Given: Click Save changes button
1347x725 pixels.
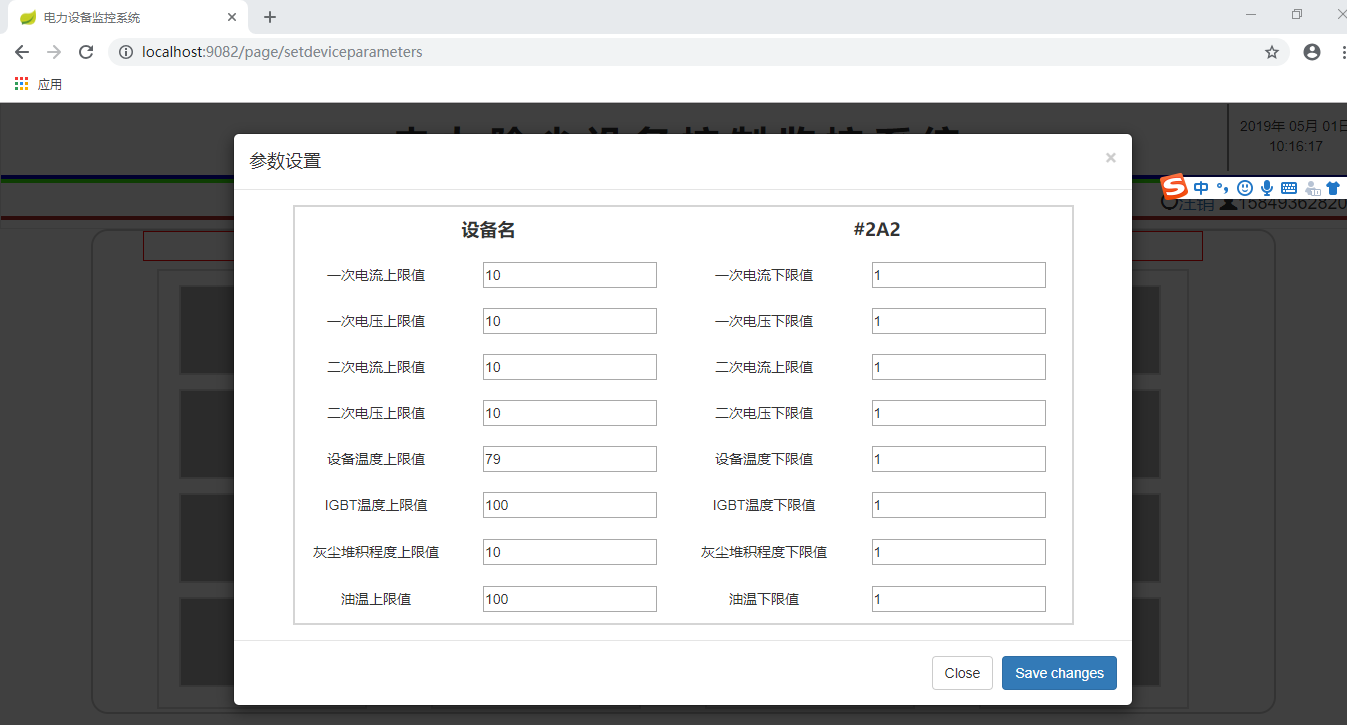Looking at the screenshot, I should click(x=1059, y=673).
